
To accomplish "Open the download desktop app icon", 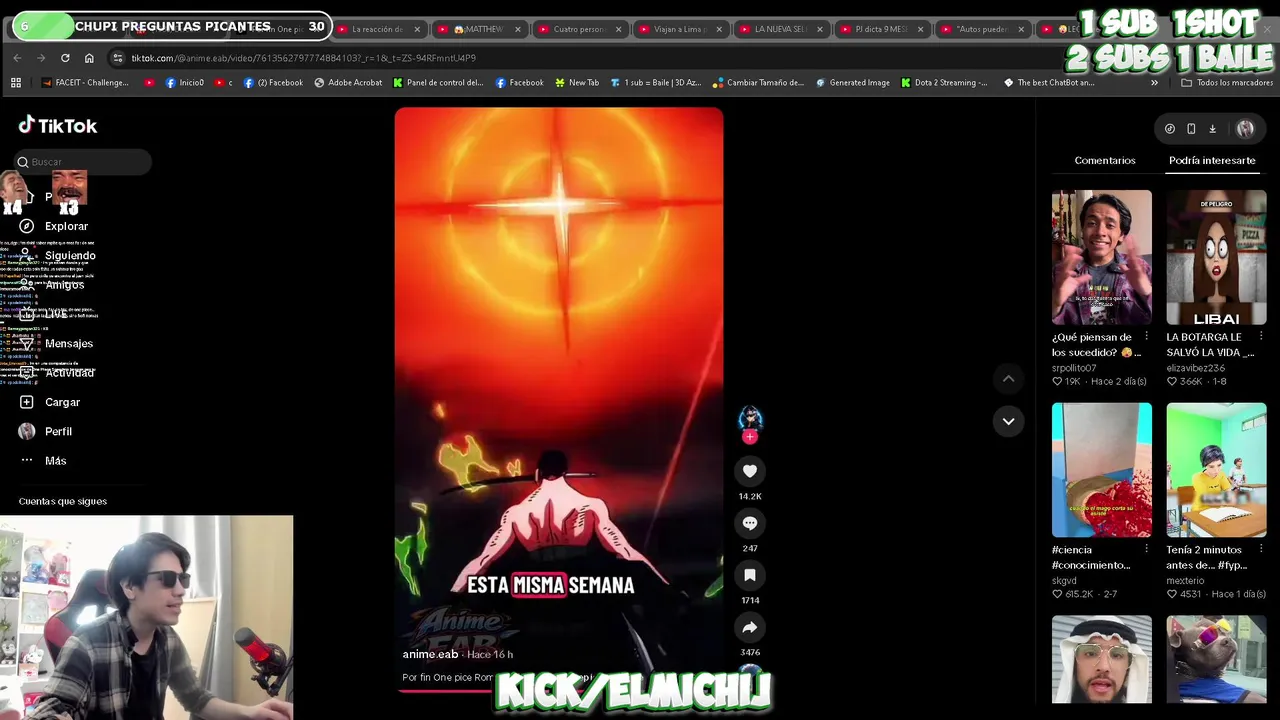I will click(x=1212, y=128).
